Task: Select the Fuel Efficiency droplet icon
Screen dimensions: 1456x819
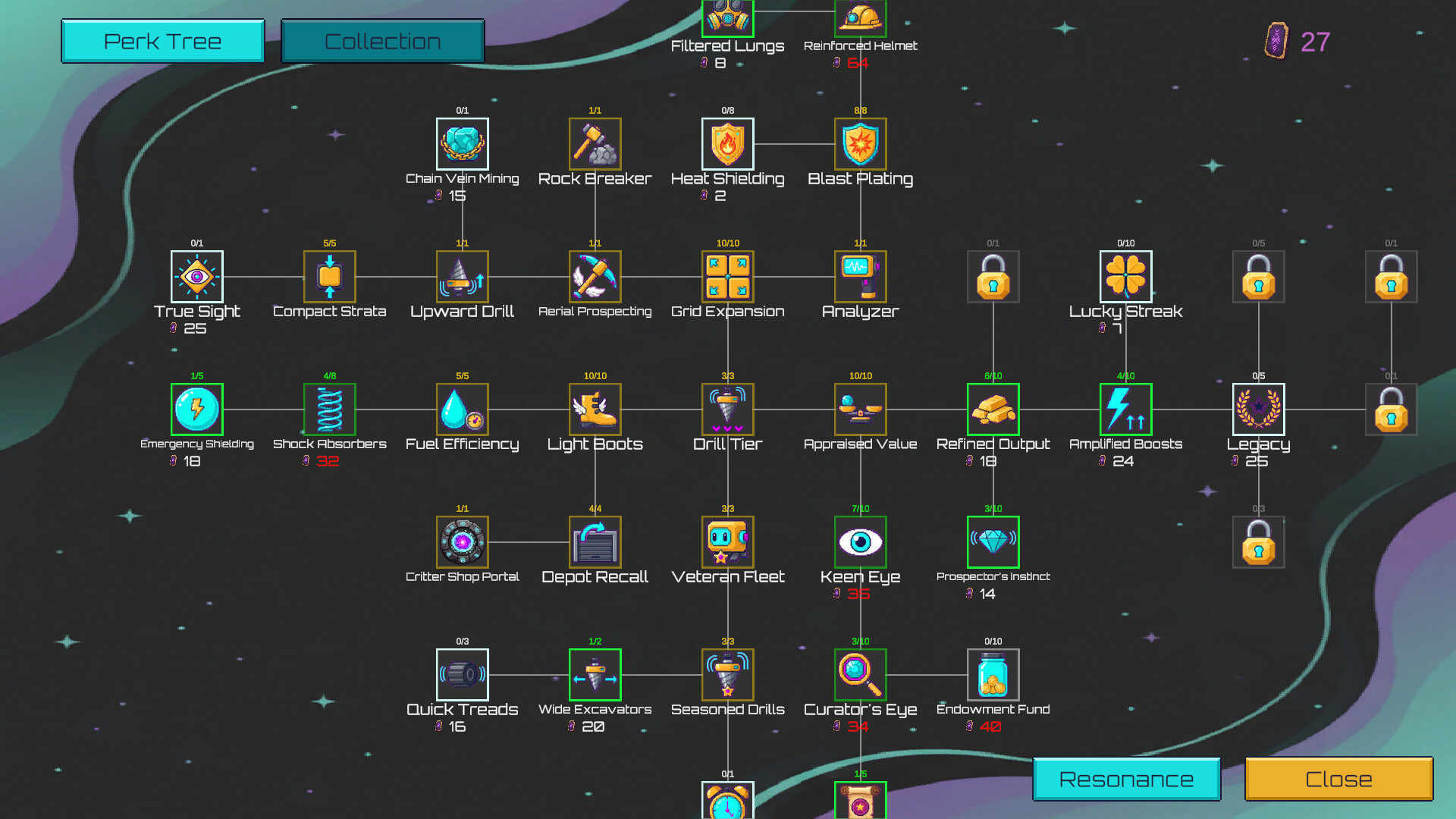Action: (x=463, y=409)
